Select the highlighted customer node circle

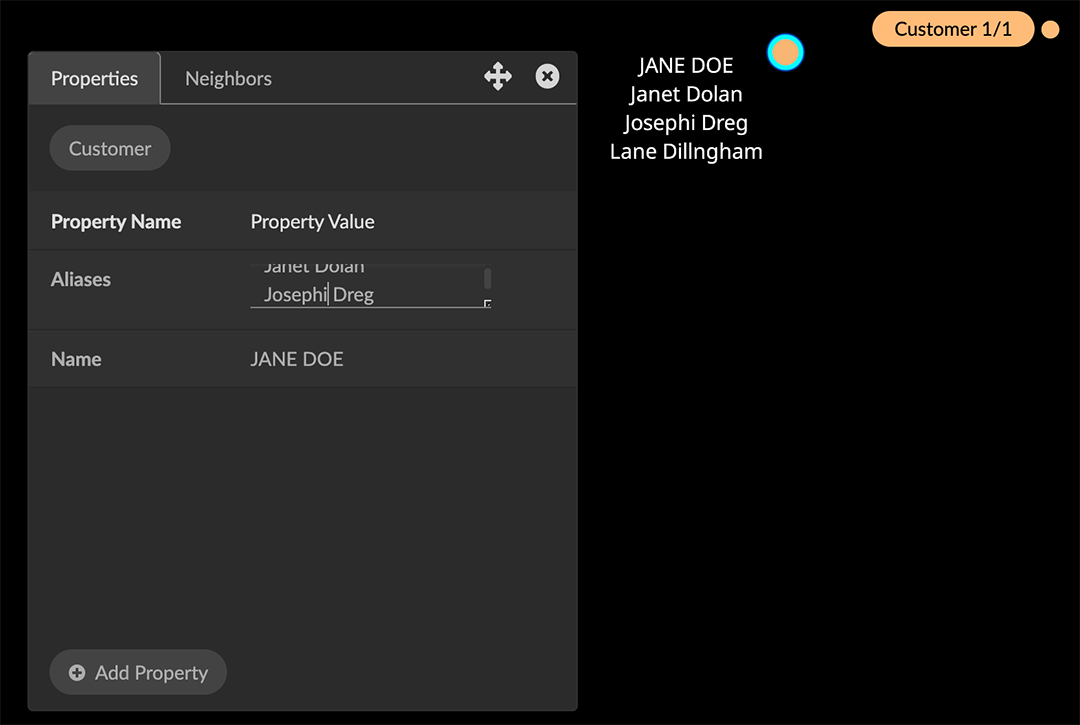(x=785, y=53)
